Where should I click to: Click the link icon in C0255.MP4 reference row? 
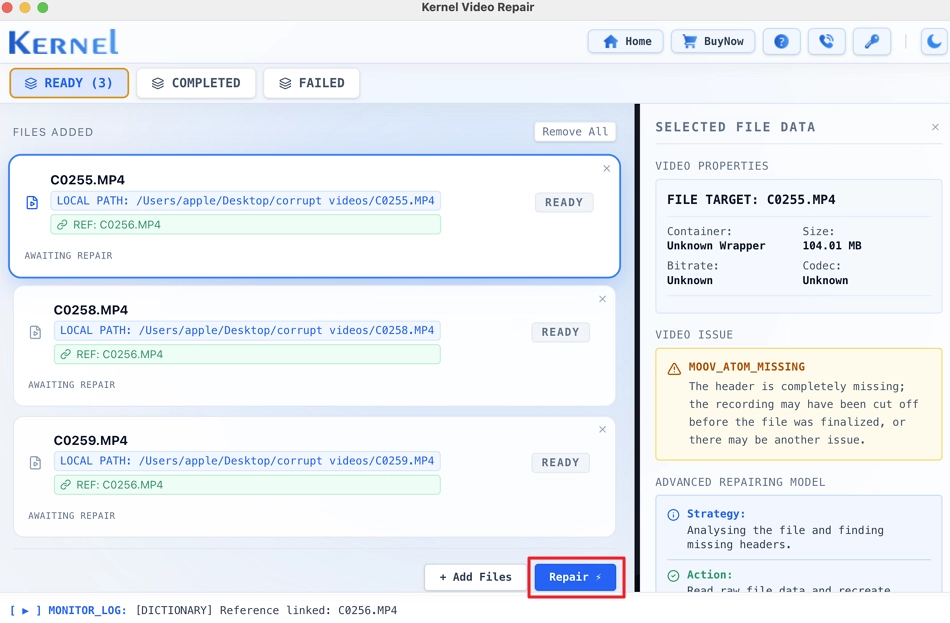coord(62,225)
